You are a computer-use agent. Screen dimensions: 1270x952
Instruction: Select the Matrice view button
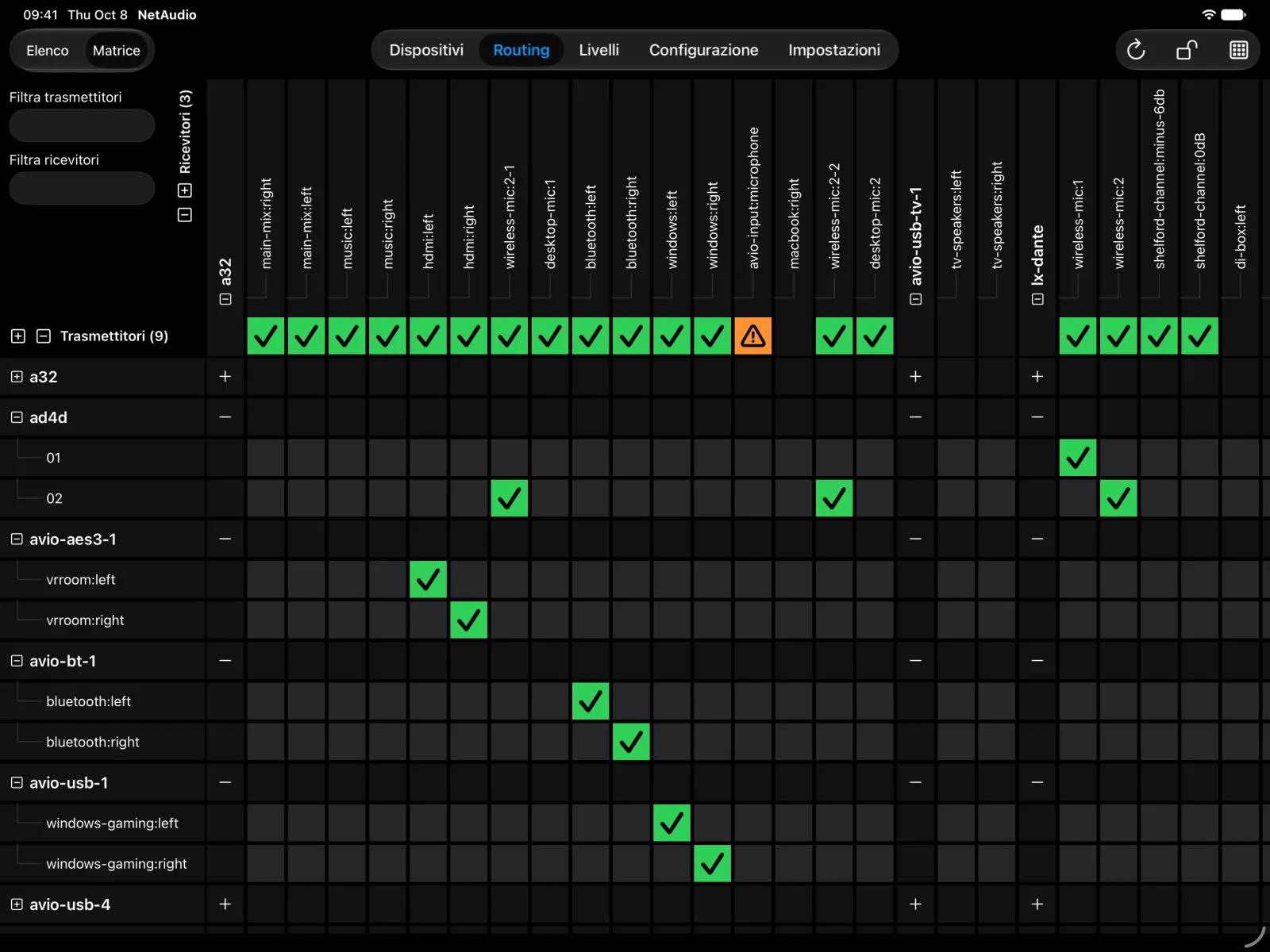coord(116,51)
